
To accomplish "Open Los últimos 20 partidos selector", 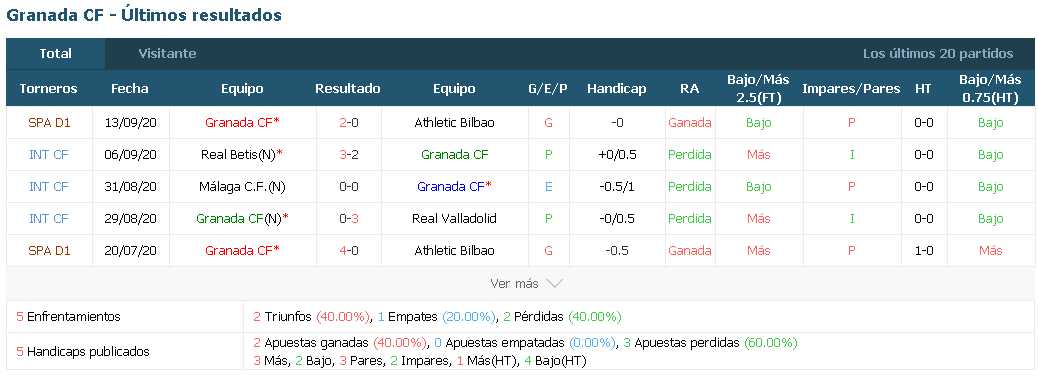I will (x=938, y=54).
